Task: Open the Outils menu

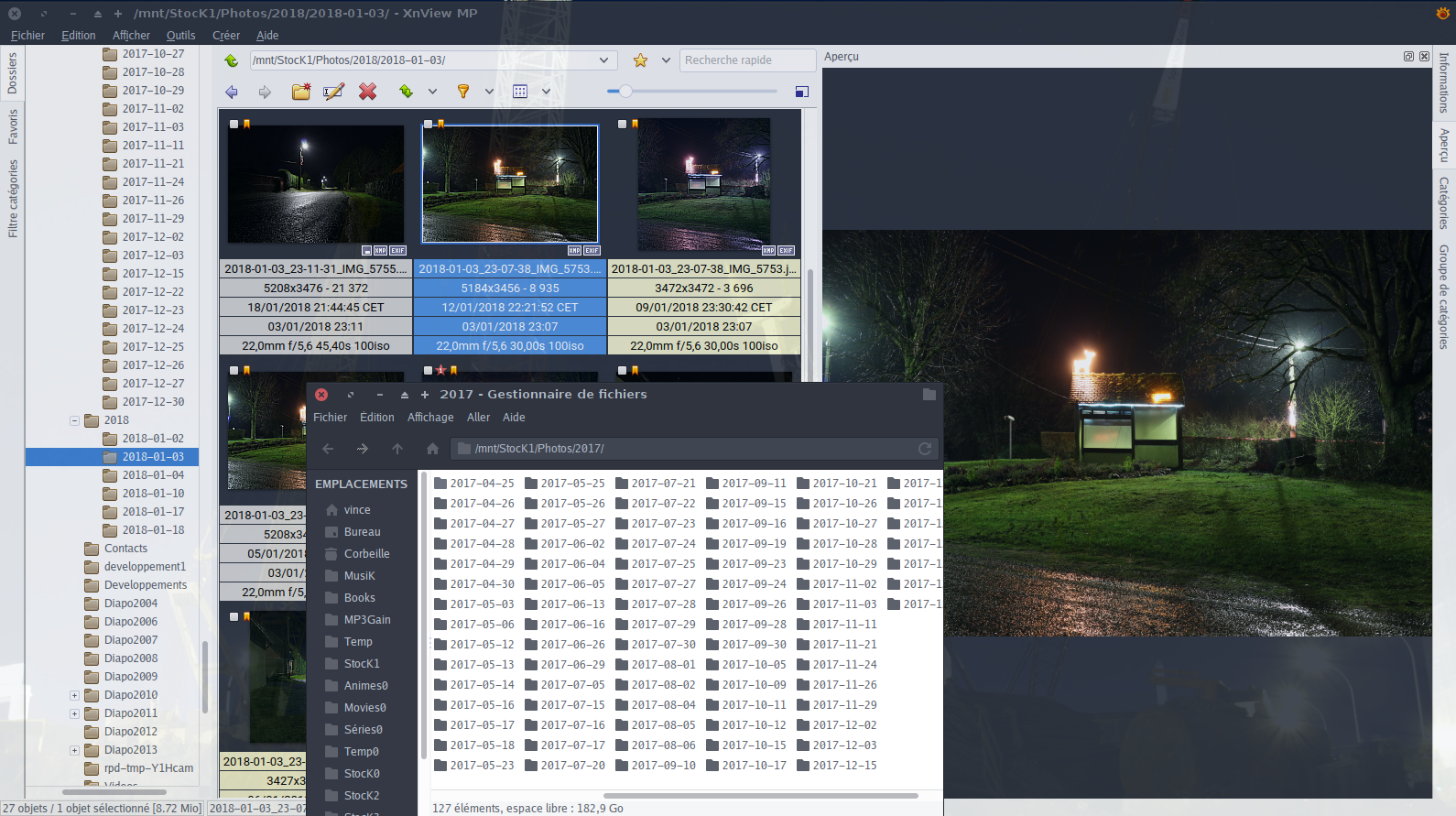Action: click(x=180, y=36)
